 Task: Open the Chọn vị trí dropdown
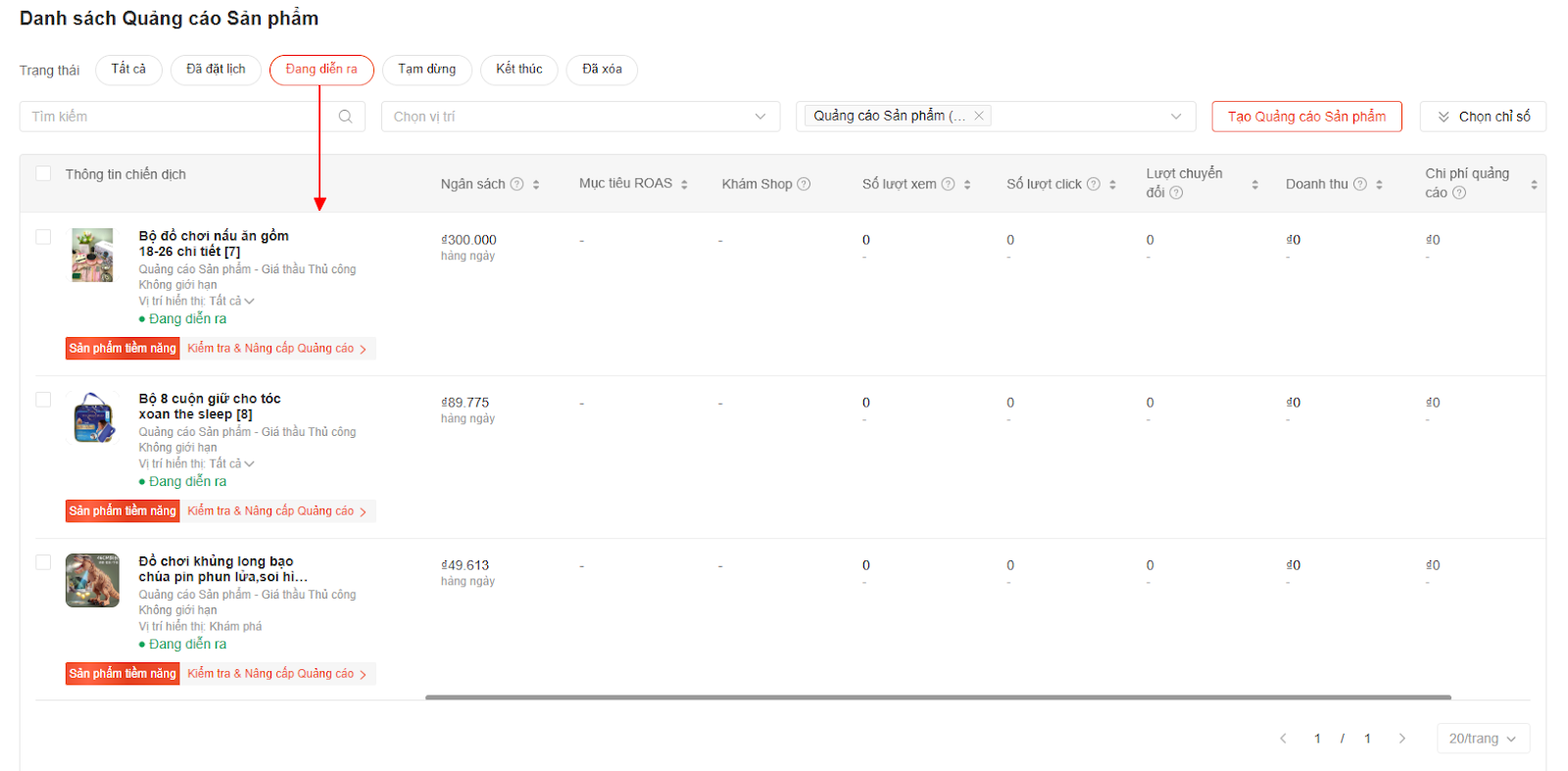580,117
